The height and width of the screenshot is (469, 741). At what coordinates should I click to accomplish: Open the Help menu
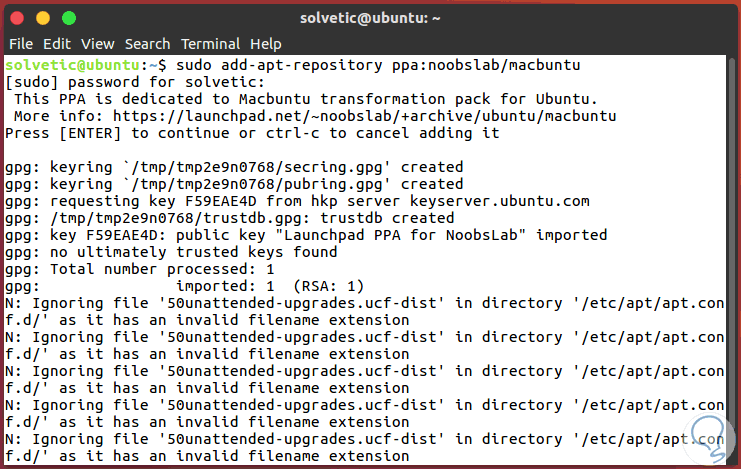(x=266, y=44)
